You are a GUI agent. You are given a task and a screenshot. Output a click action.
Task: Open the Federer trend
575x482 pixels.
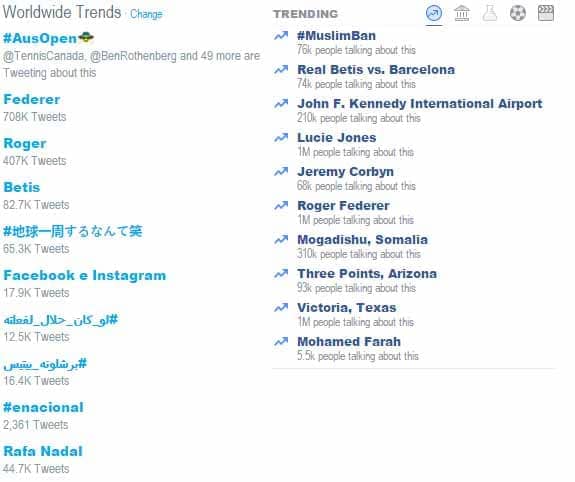point(32,99)
